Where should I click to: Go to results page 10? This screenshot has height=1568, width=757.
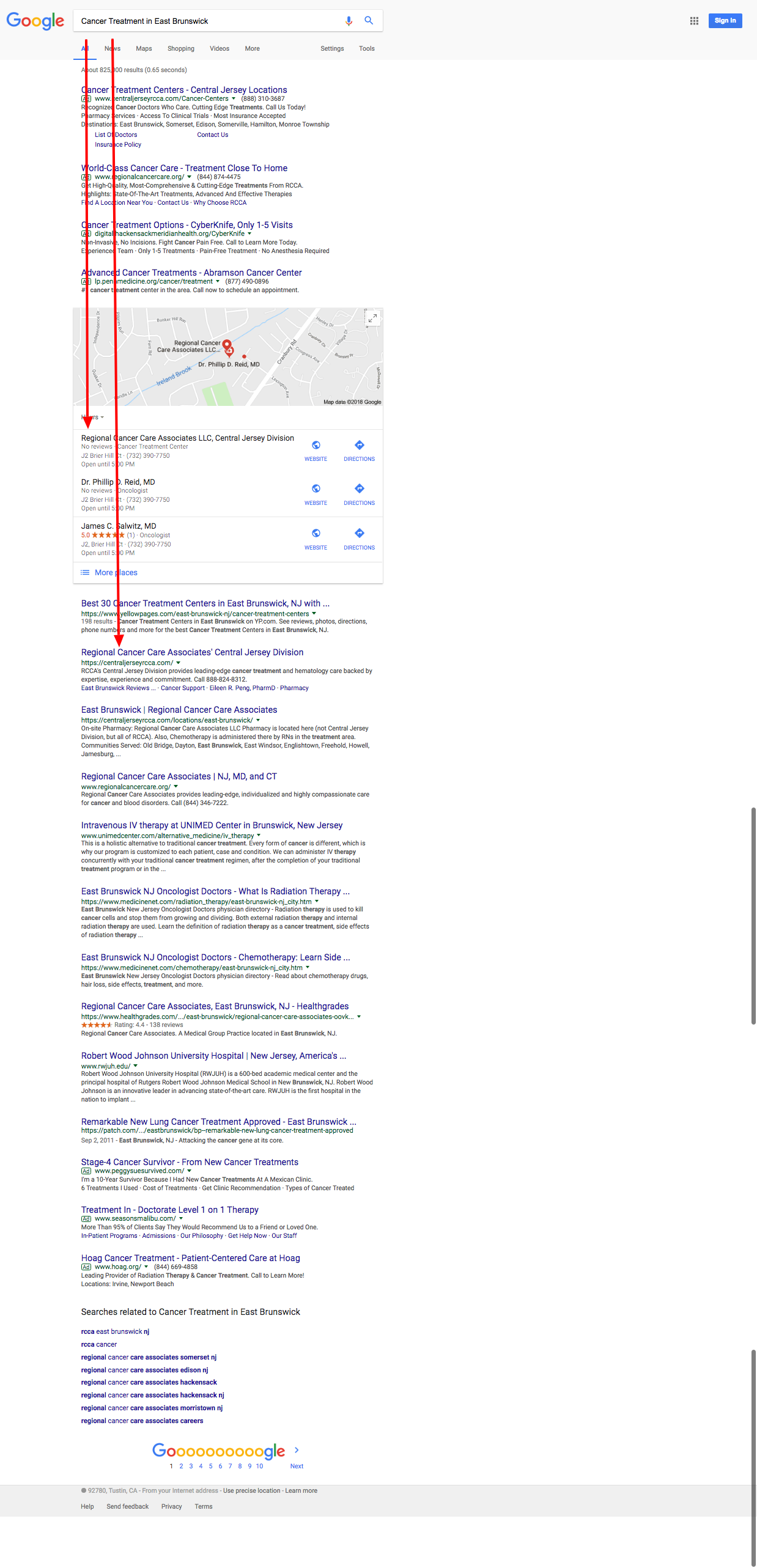click(259, 1466)
